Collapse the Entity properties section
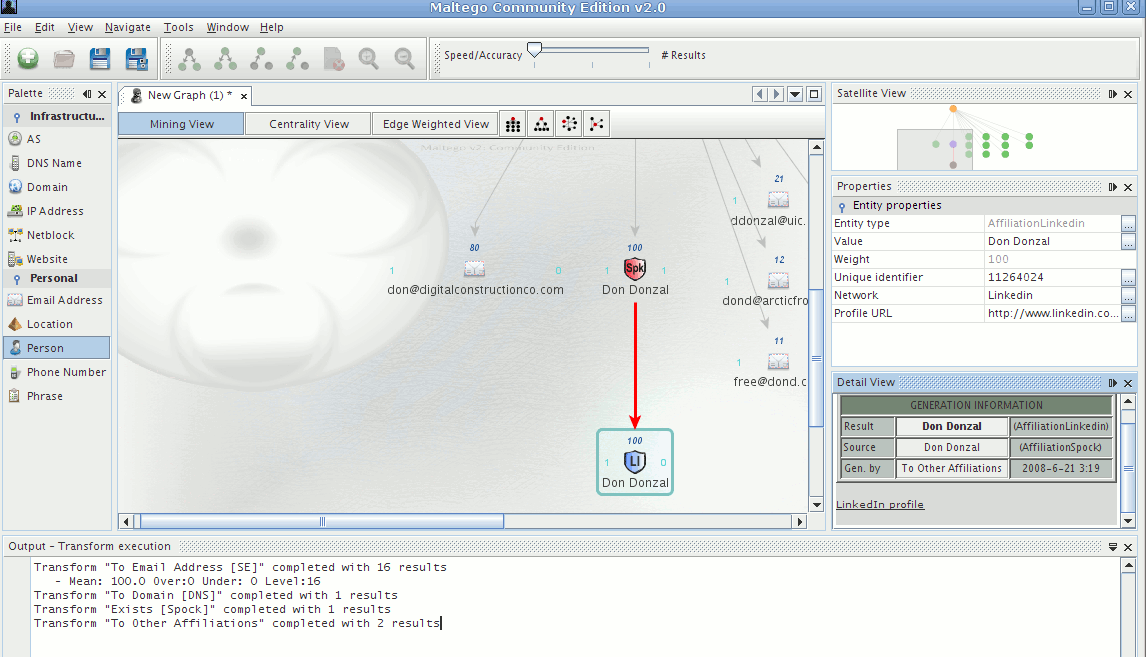 coord(842,206)
